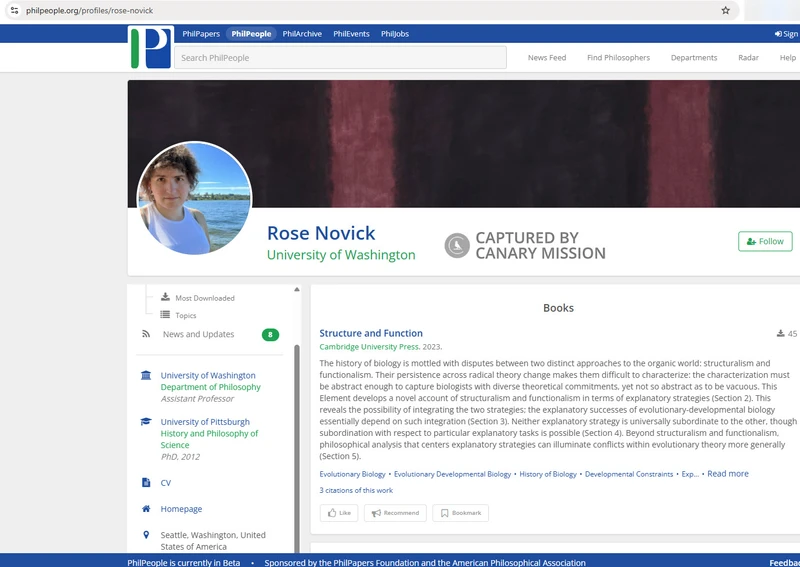Click the Canary Mission bird logo
This screenshot has height=567, width=800.
tap(457, 245)
